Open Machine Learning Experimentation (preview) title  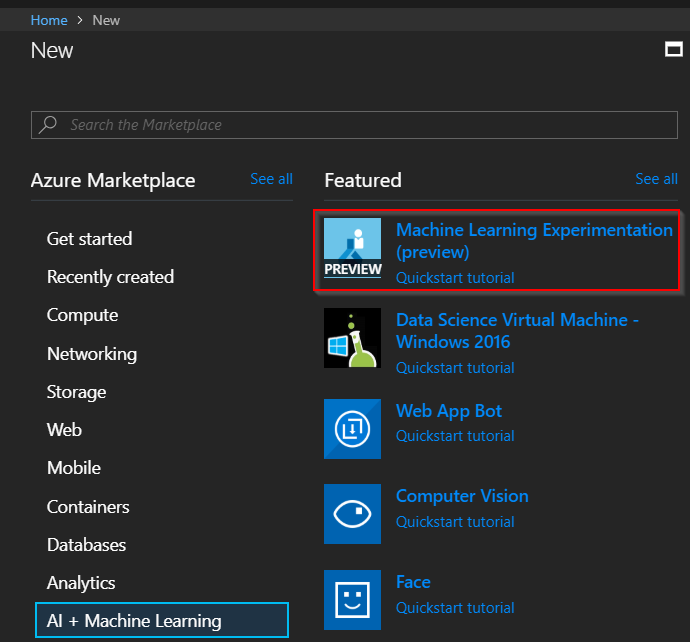[534, 240]
